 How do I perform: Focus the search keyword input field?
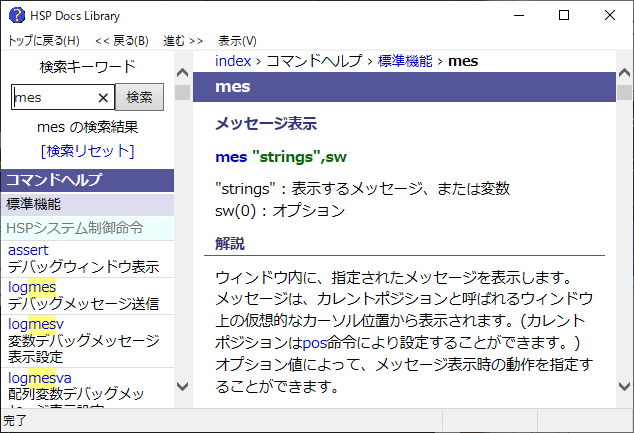(54, 98)
